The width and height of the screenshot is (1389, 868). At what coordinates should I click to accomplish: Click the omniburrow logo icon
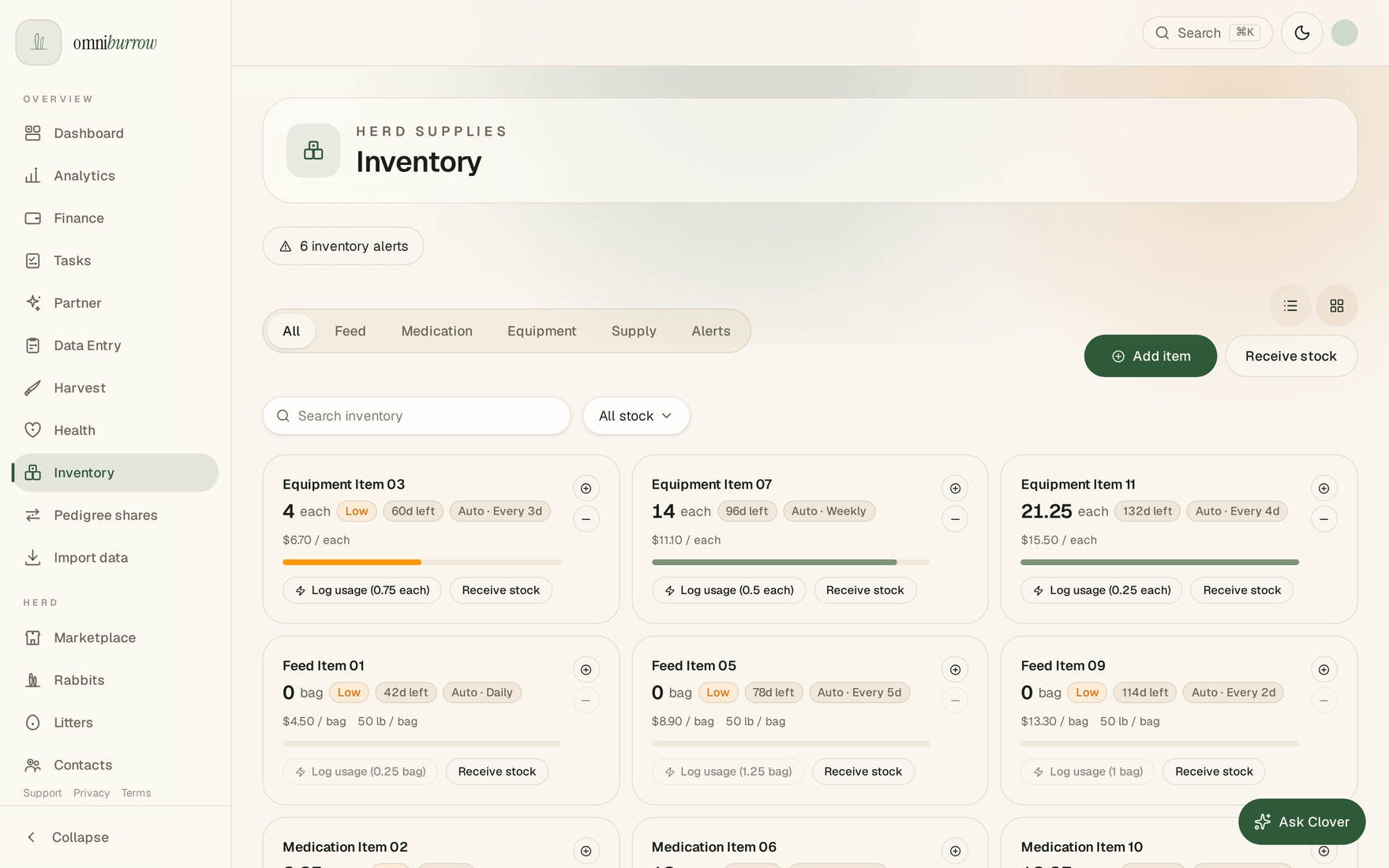click(39, 43)
